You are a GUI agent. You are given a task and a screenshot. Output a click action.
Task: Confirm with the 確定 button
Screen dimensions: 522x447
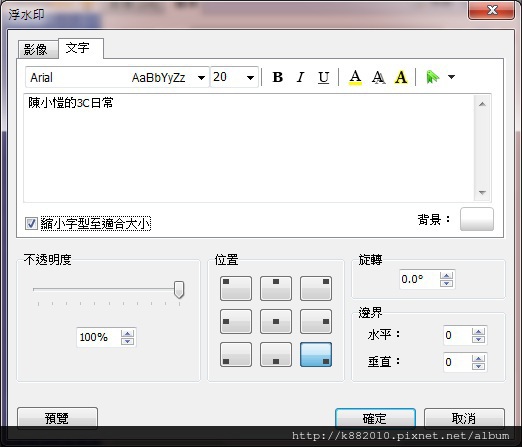pos(375,418)
